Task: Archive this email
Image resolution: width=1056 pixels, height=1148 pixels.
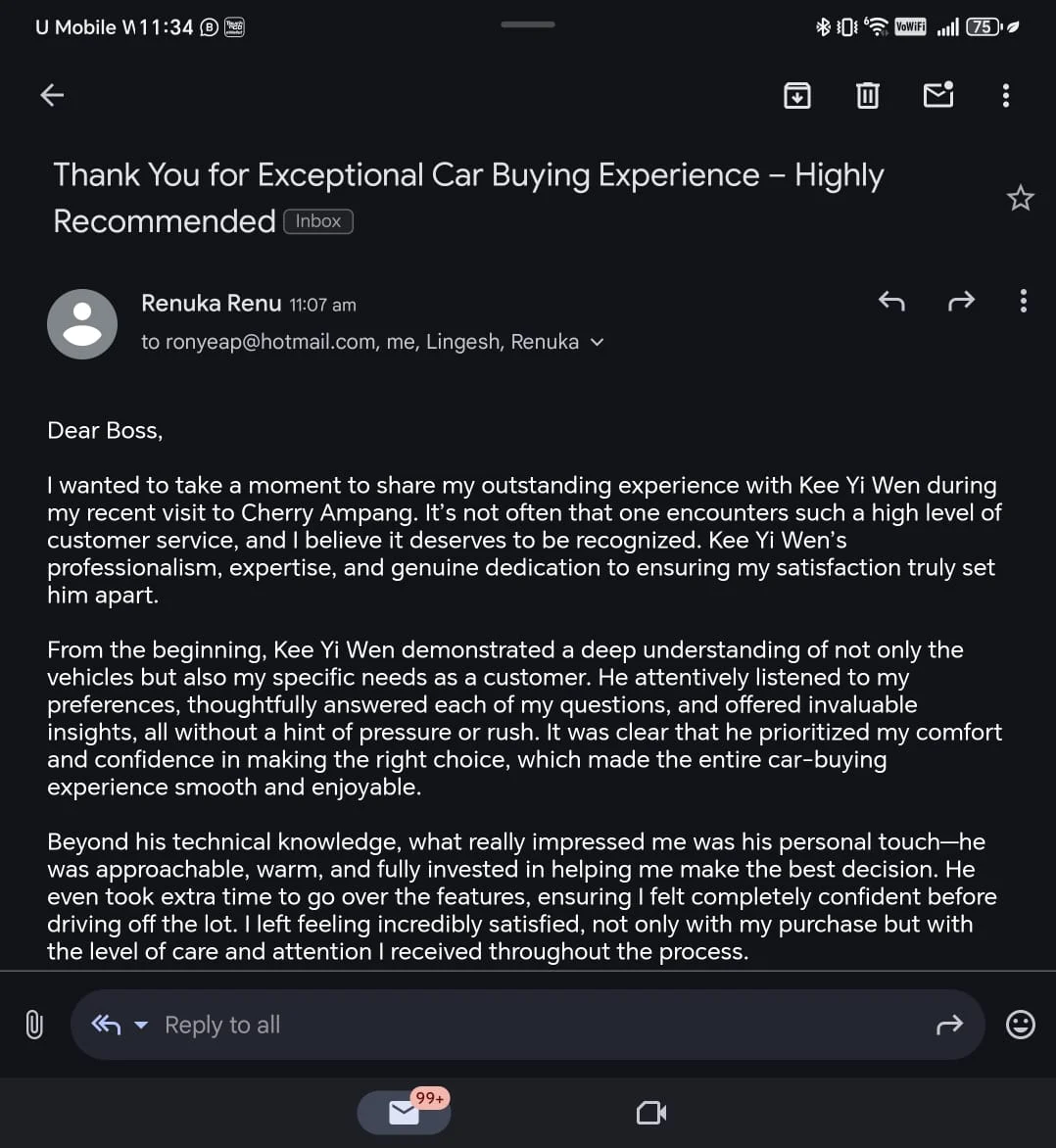Action: coord(797,95)
